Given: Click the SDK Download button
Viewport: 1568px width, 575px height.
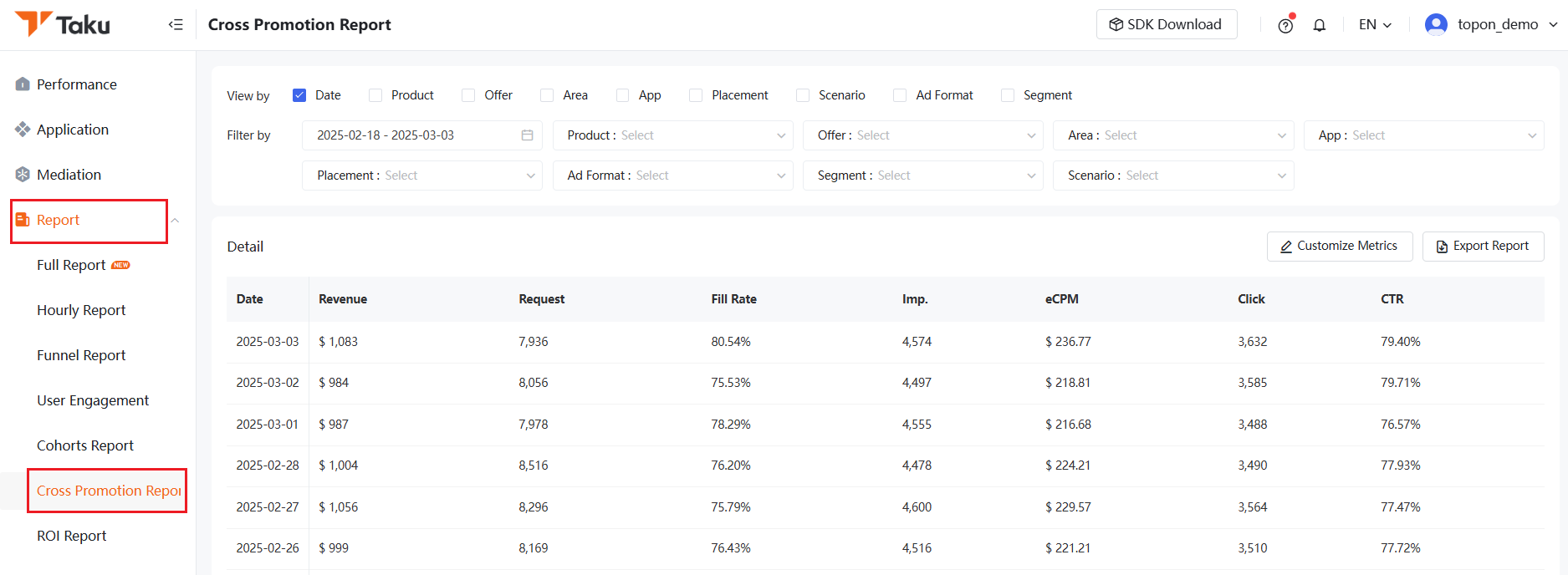Looking at the screenshot, I should tap(1167, 24).
